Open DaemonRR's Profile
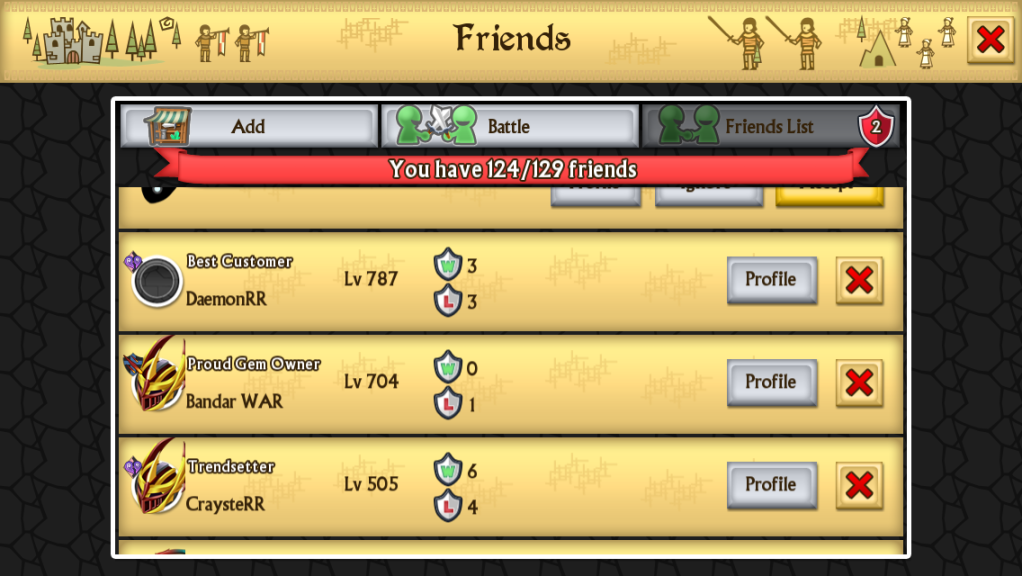The image size is (1022, 576). [x=772, y=280]
